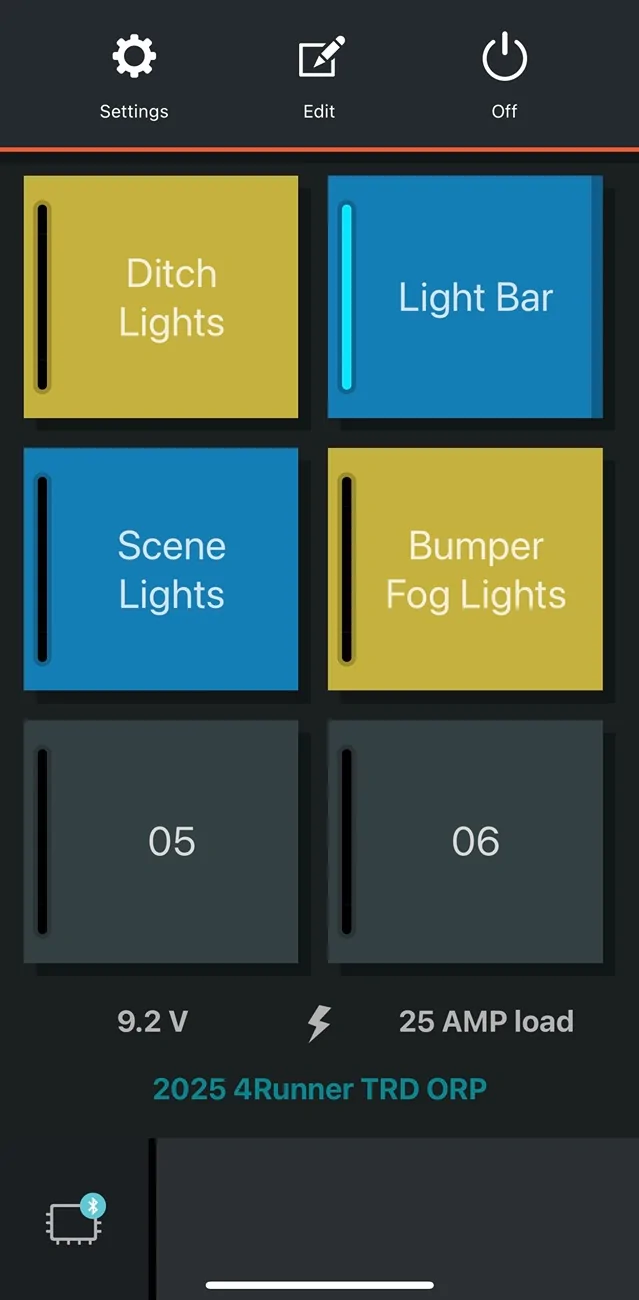This screenshot has width=639, height=1300.
Task: Click the Off text label
Action: tap(504, 111)
